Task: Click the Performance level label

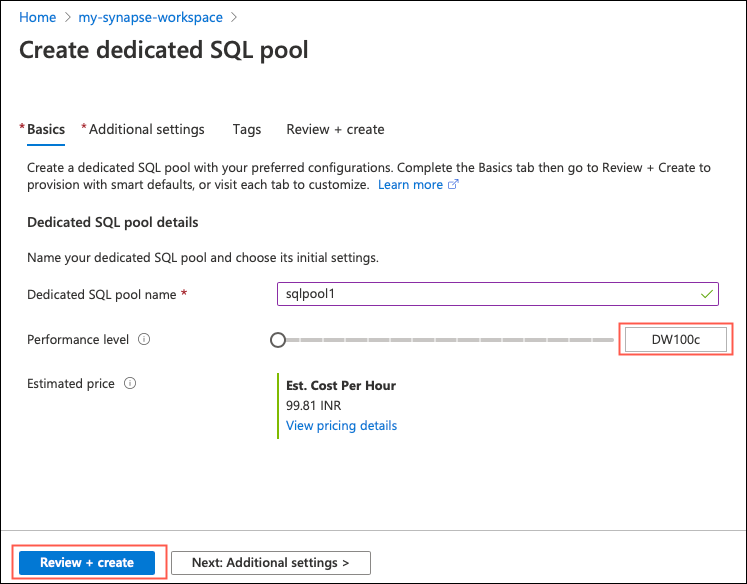Action: point(78,340)
